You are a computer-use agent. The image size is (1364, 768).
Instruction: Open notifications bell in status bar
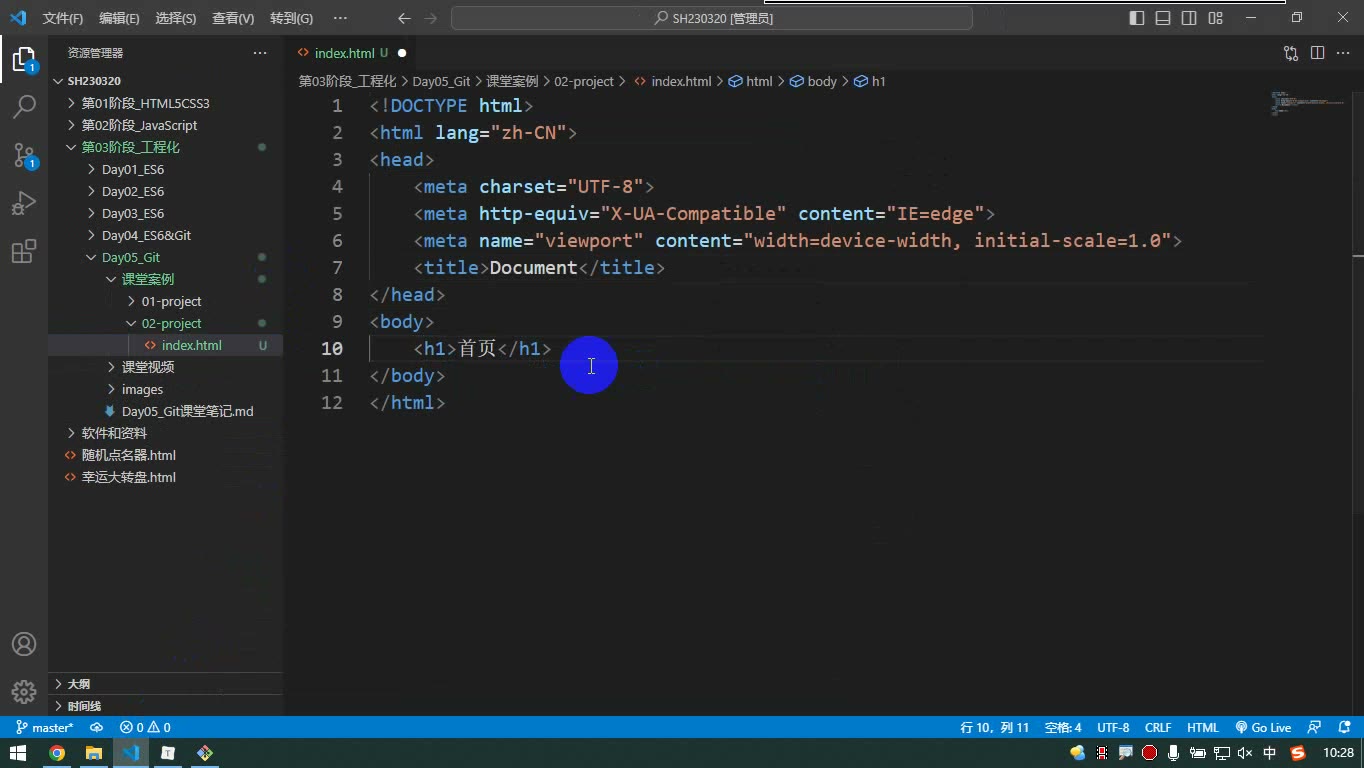(1344, 728)
